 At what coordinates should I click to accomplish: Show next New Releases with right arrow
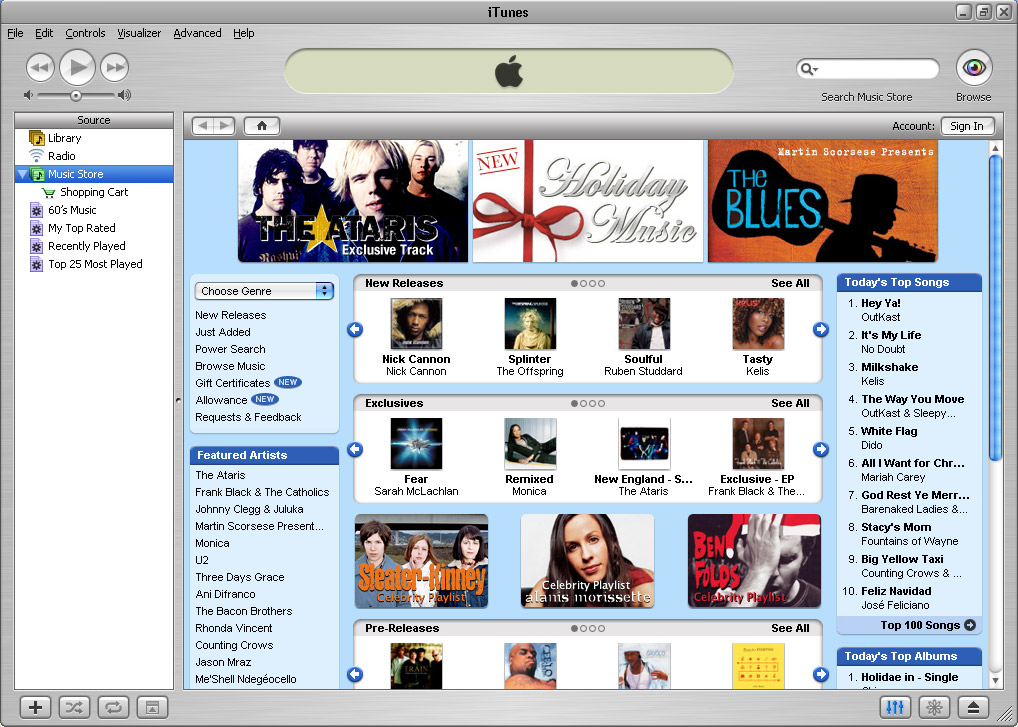coord(821,330)
